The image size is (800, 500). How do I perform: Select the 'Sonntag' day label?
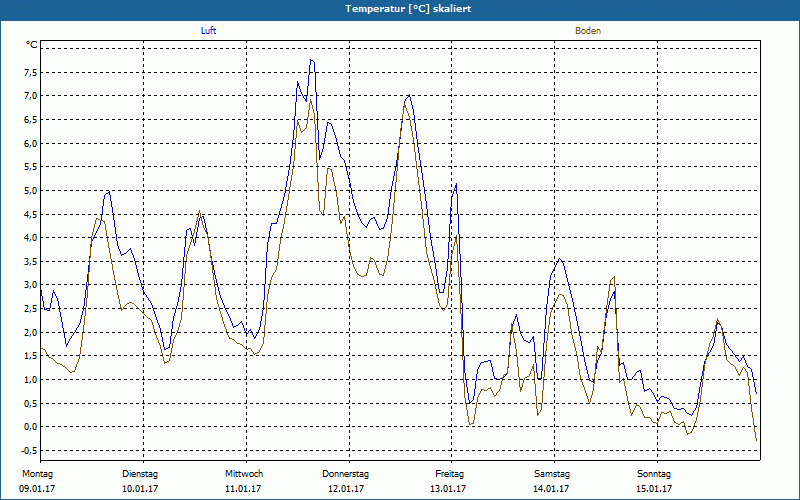pos(654,474)
